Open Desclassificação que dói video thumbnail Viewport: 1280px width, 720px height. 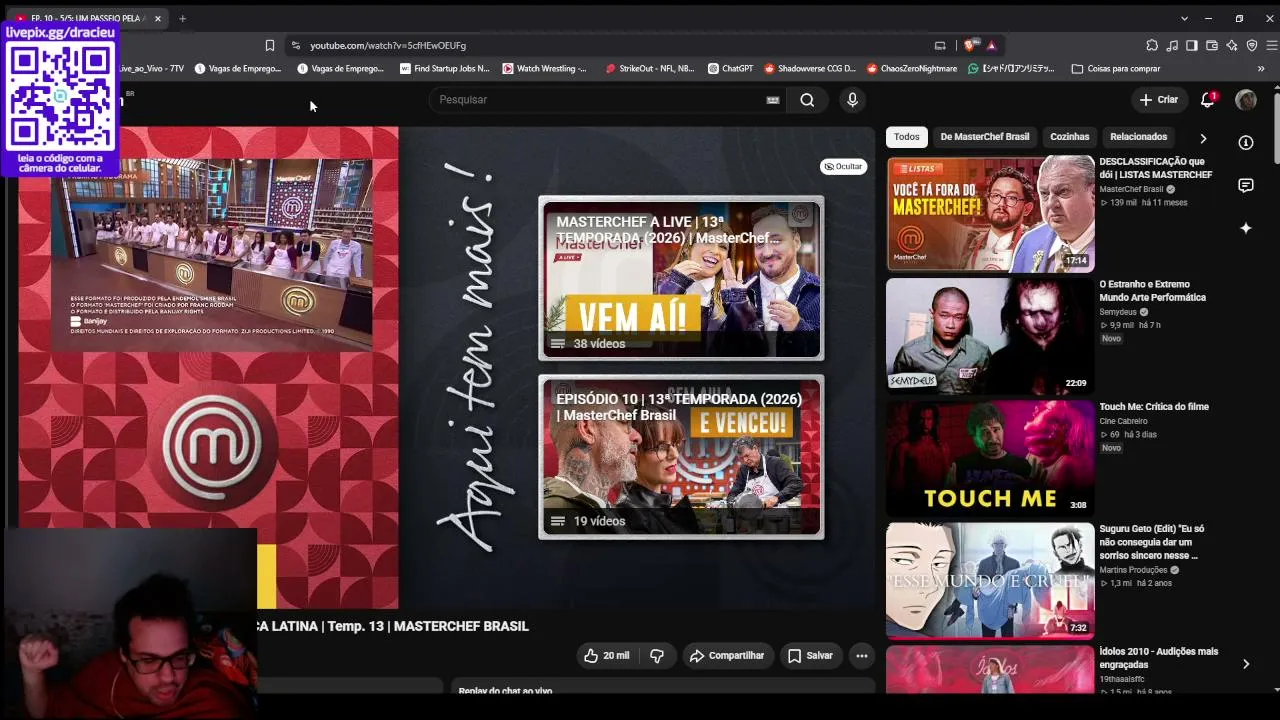point(990,214)
